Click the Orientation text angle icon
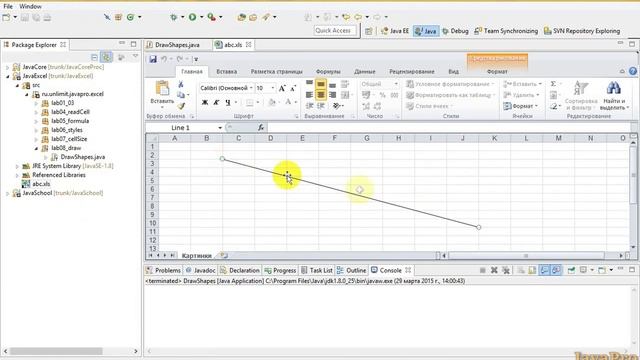The image size is (640, 360). pos(336,106)
